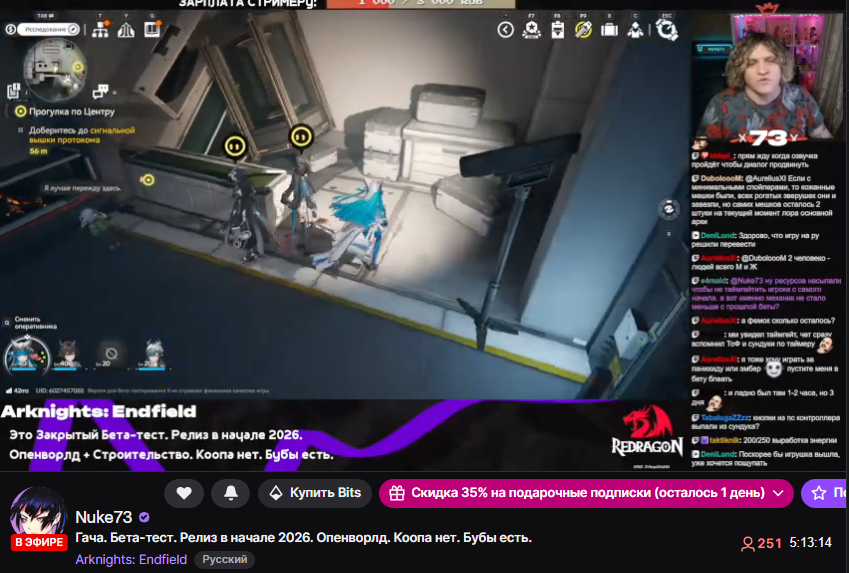The width and height of the screenshot is (849, 573).
Task: Click the Купить Bits button
Action: pos(315,493)
